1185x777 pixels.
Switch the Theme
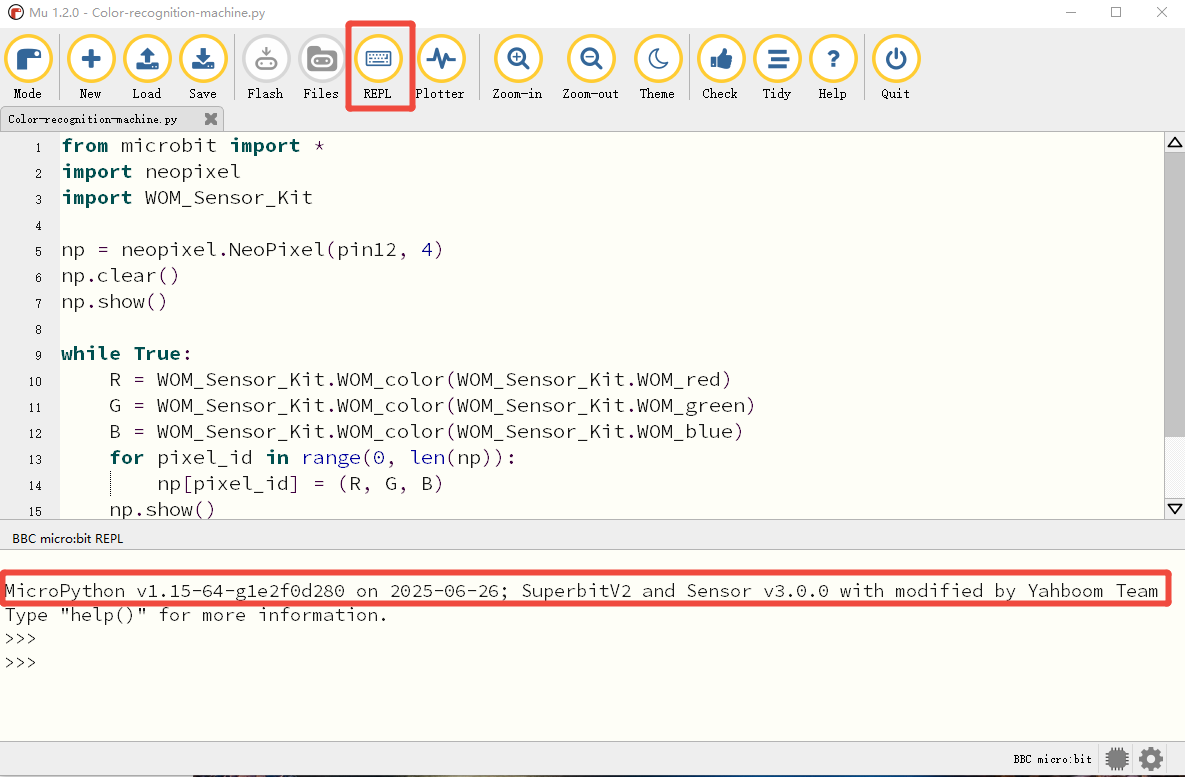pyautogui.click(x=657, y=67)
